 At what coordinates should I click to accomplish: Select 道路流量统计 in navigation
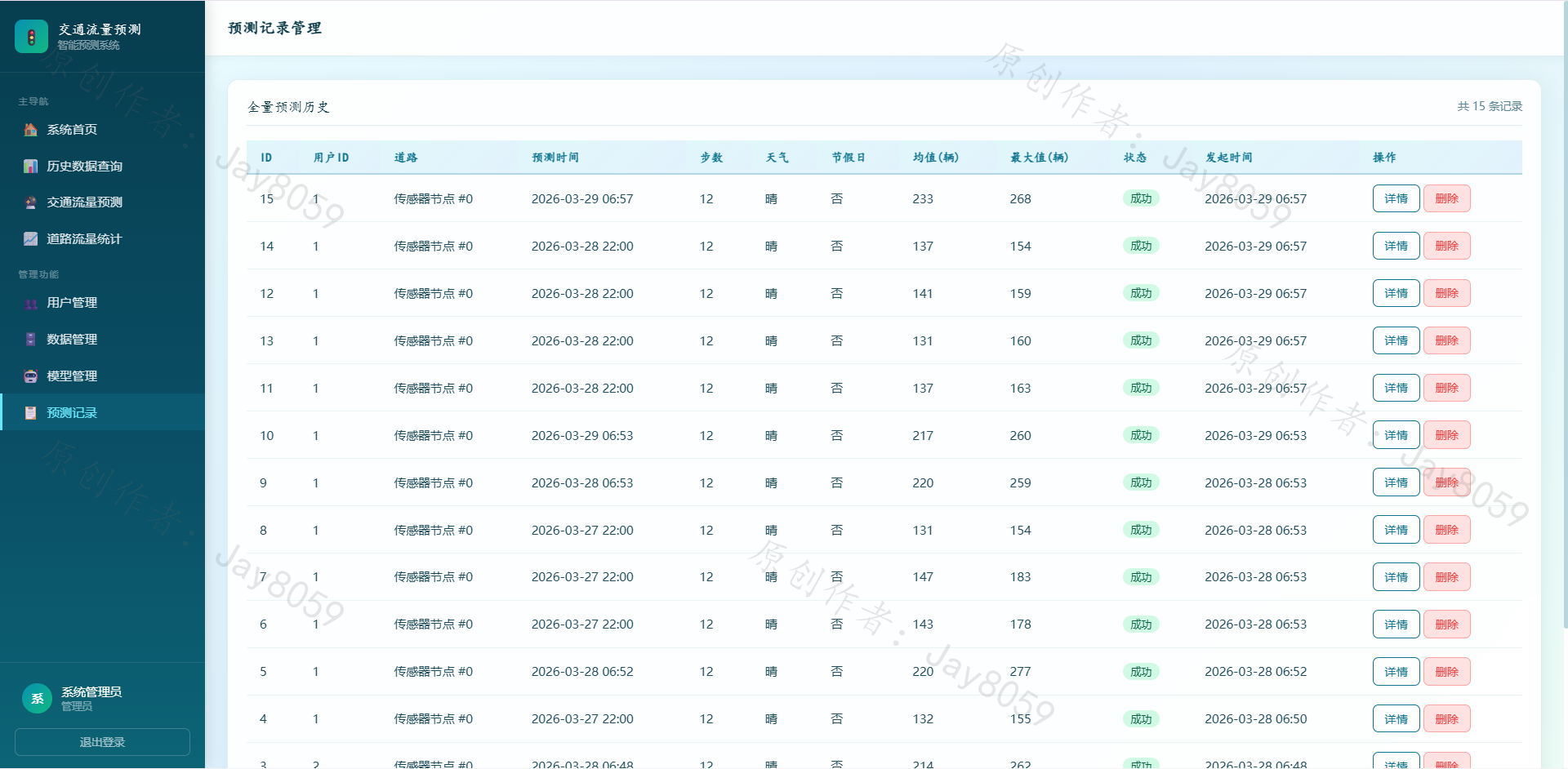[x=102, y=239]
